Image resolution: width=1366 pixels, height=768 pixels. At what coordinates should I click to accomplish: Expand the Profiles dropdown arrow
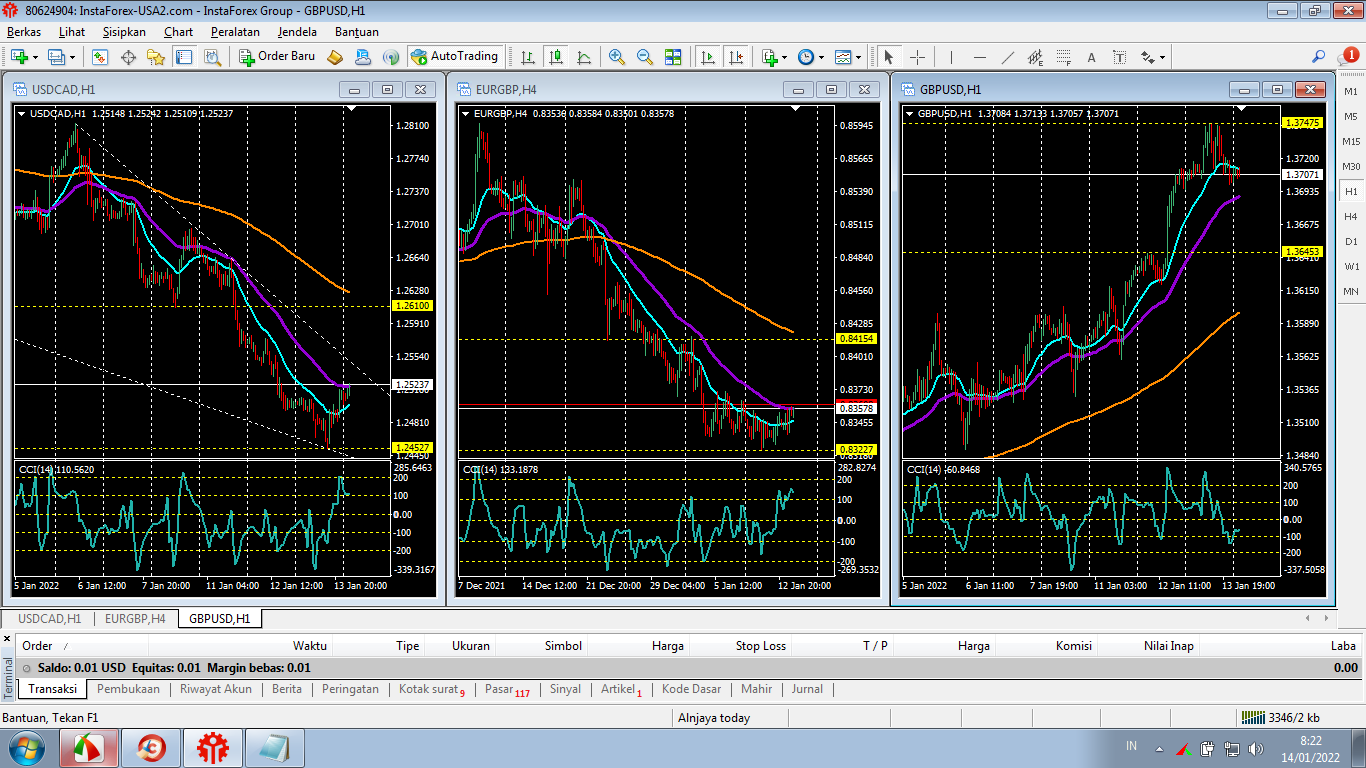pyautogui.click(x=73, y=57)
